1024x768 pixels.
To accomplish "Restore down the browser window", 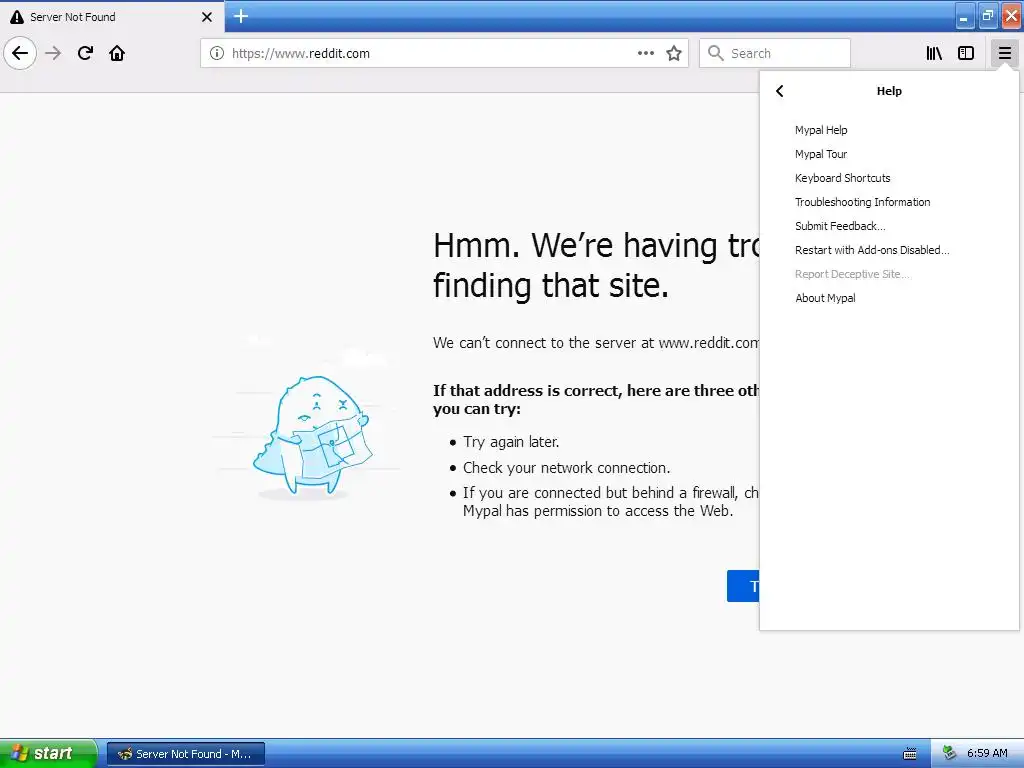I will tap(988, 16).
